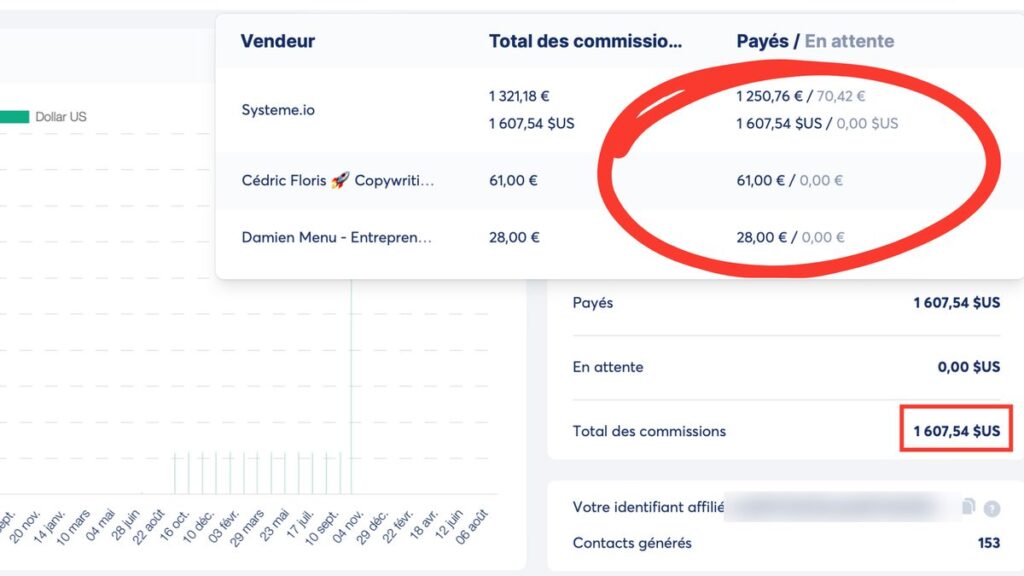This screenshot has height=576, width=1024.
Task: Click the 61,00 € / 0,00 € paid value
Action: (790, 180)
